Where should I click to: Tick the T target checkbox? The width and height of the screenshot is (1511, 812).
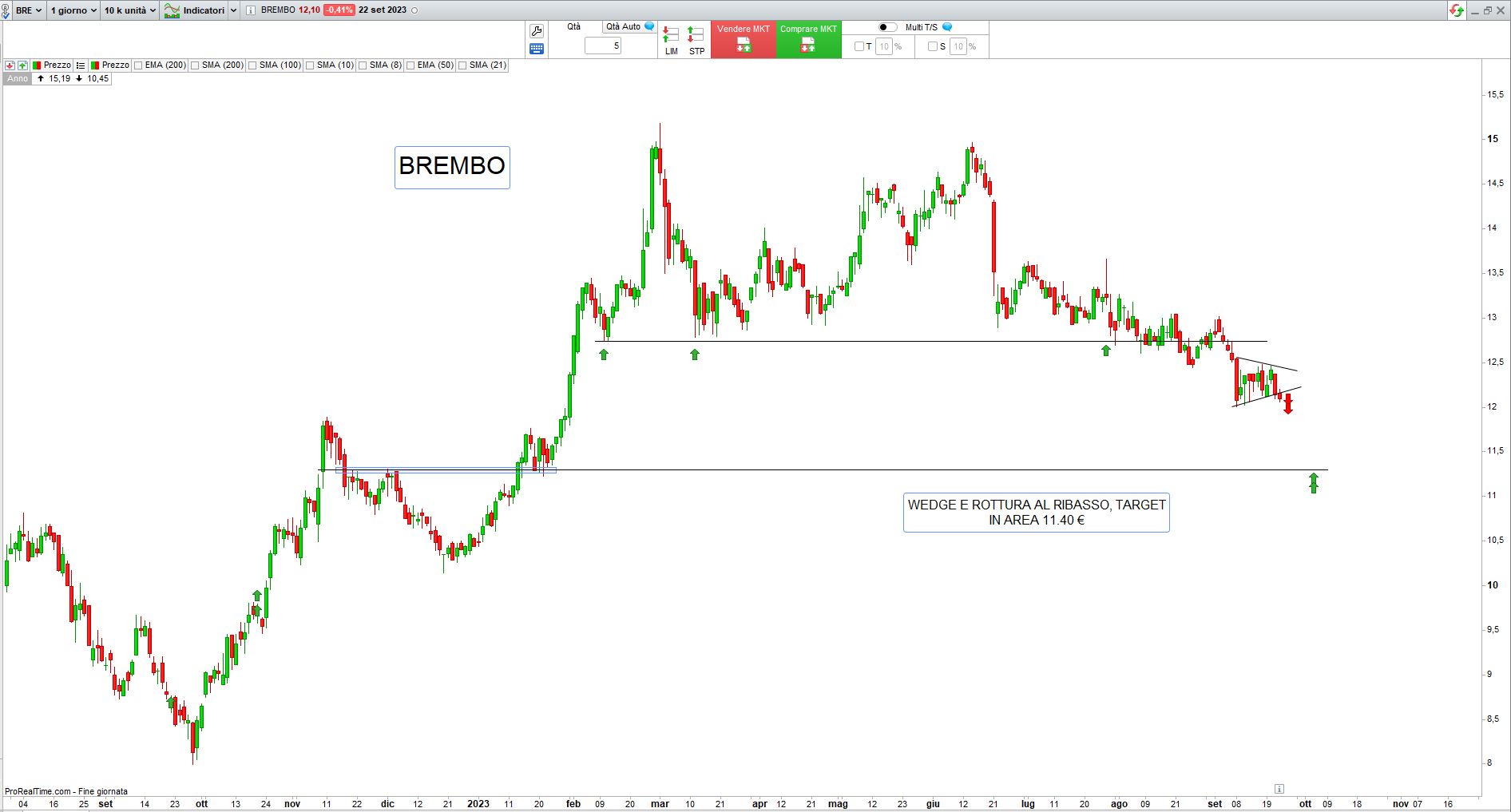(x=859, y=46)
